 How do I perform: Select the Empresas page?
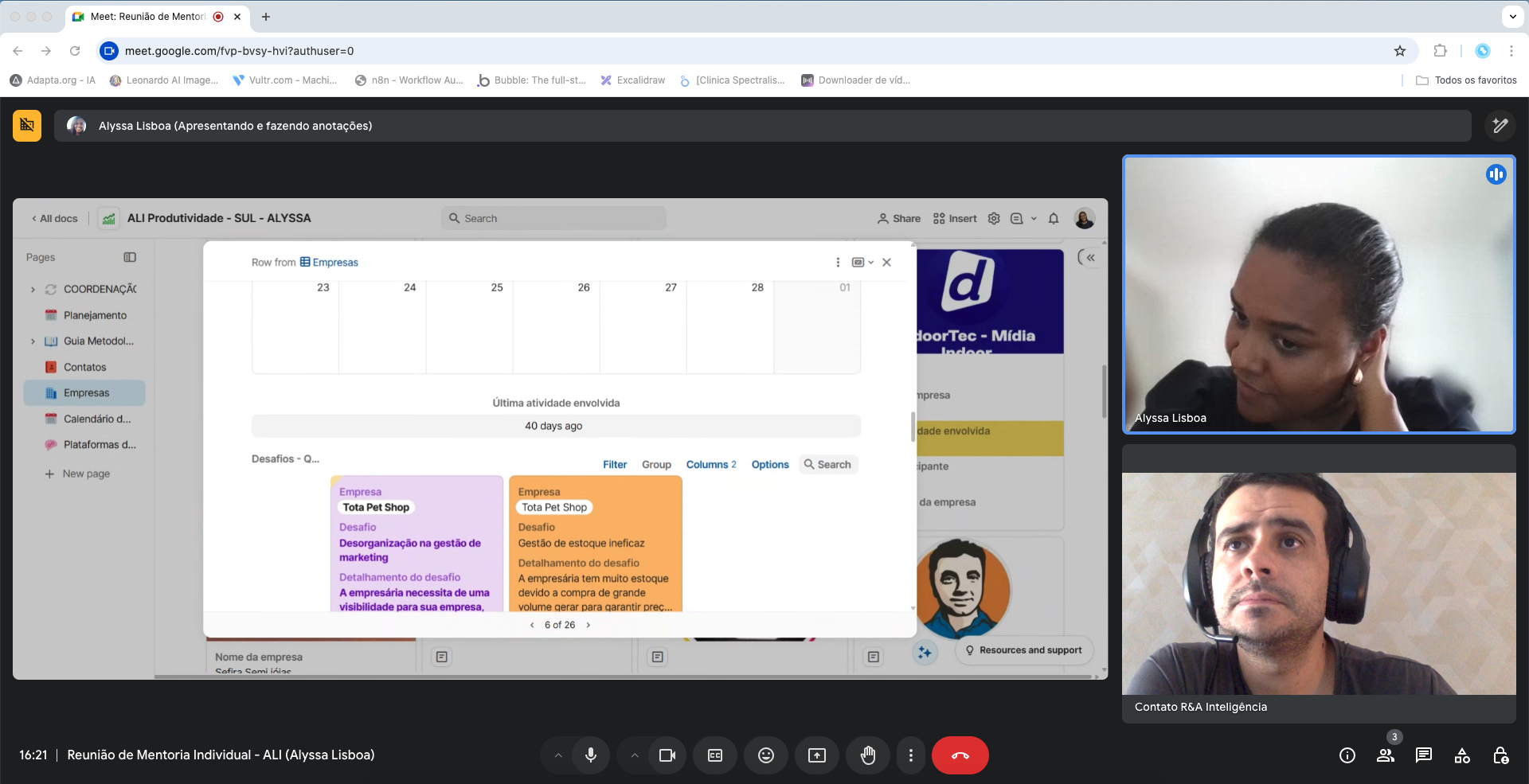(84, 393)
